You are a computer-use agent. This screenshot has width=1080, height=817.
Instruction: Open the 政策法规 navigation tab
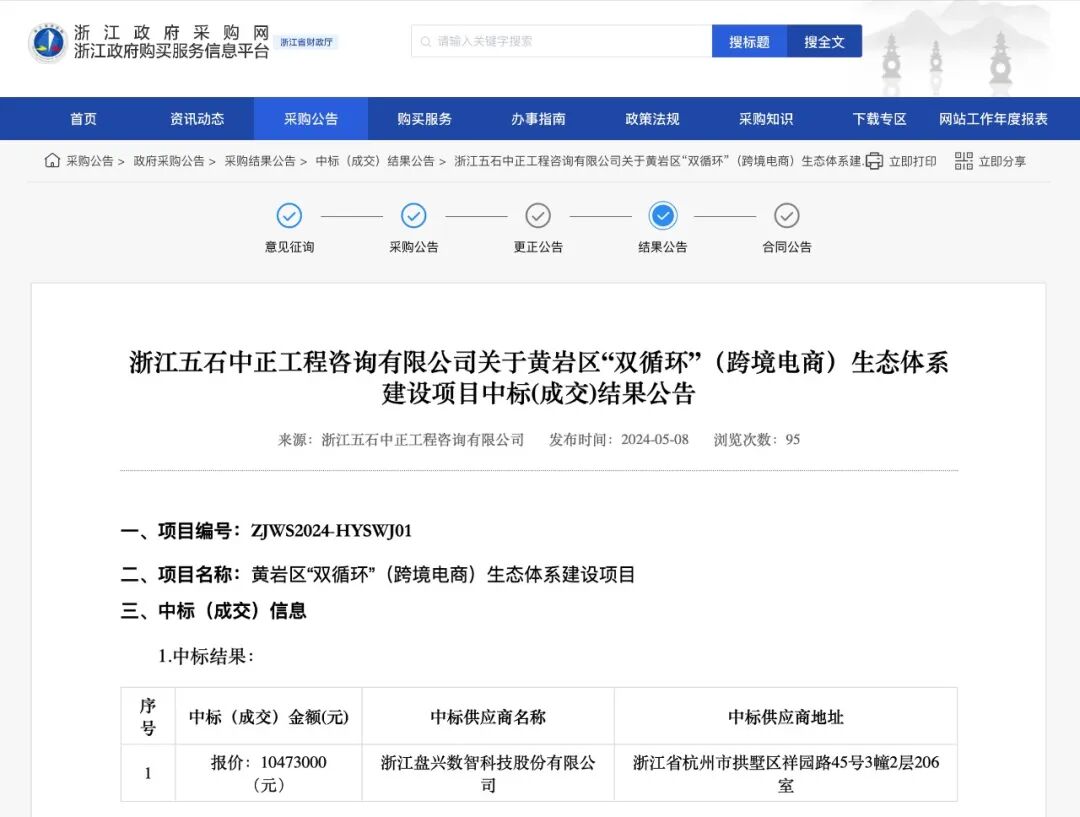point(652,118)
